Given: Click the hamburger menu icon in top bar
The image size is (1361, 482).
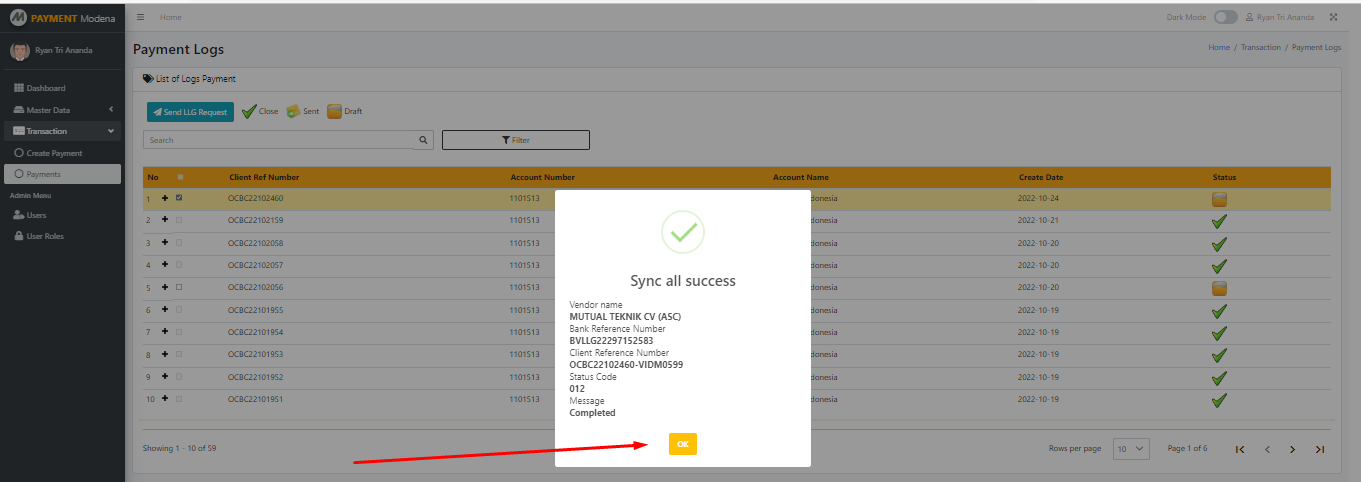Looking at the screenshot, I should click(141, 17).
